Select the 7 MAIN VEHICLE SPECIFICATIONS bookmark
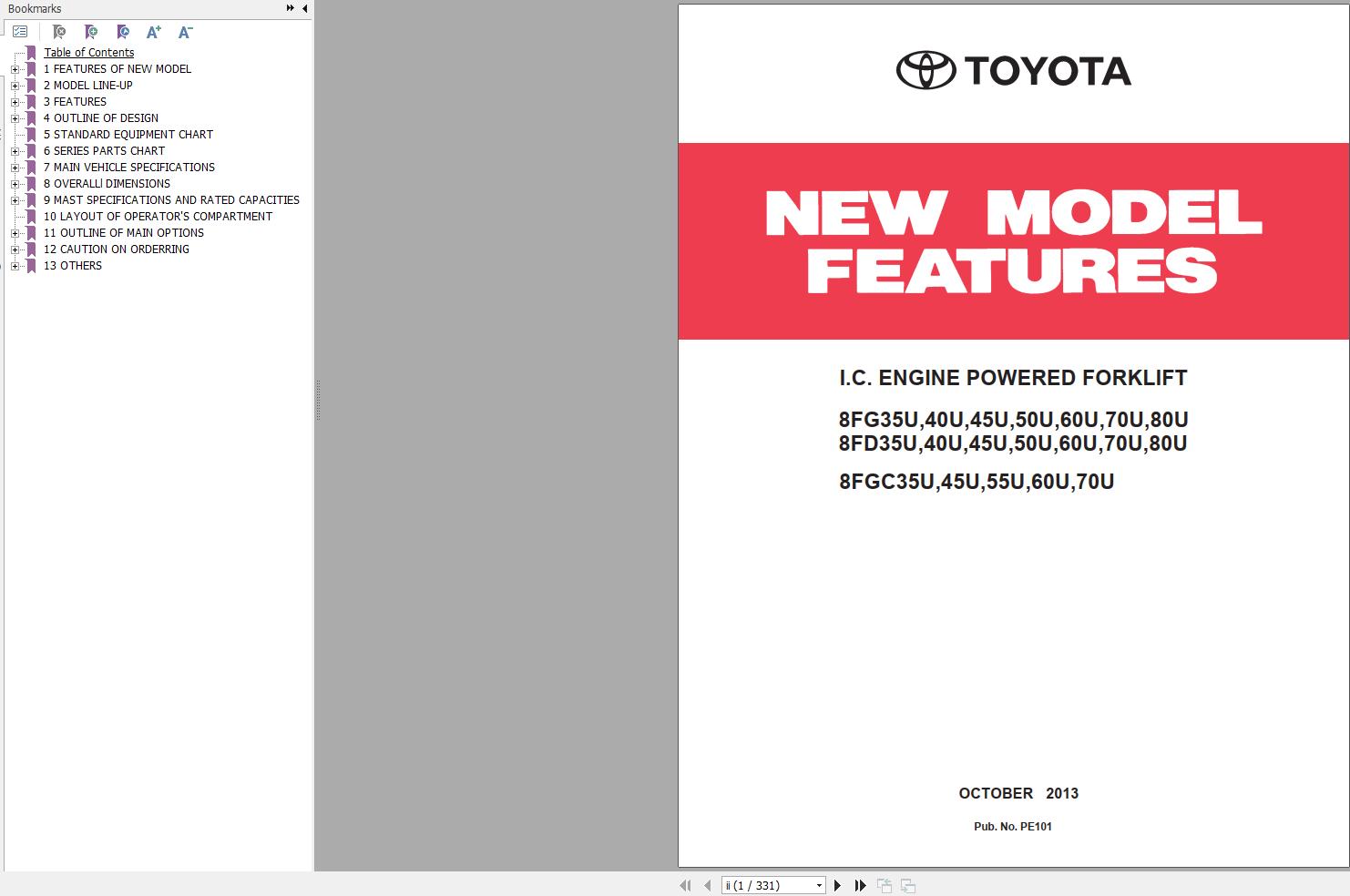Viewport: 1350px width, 896px height. (129, 168)
